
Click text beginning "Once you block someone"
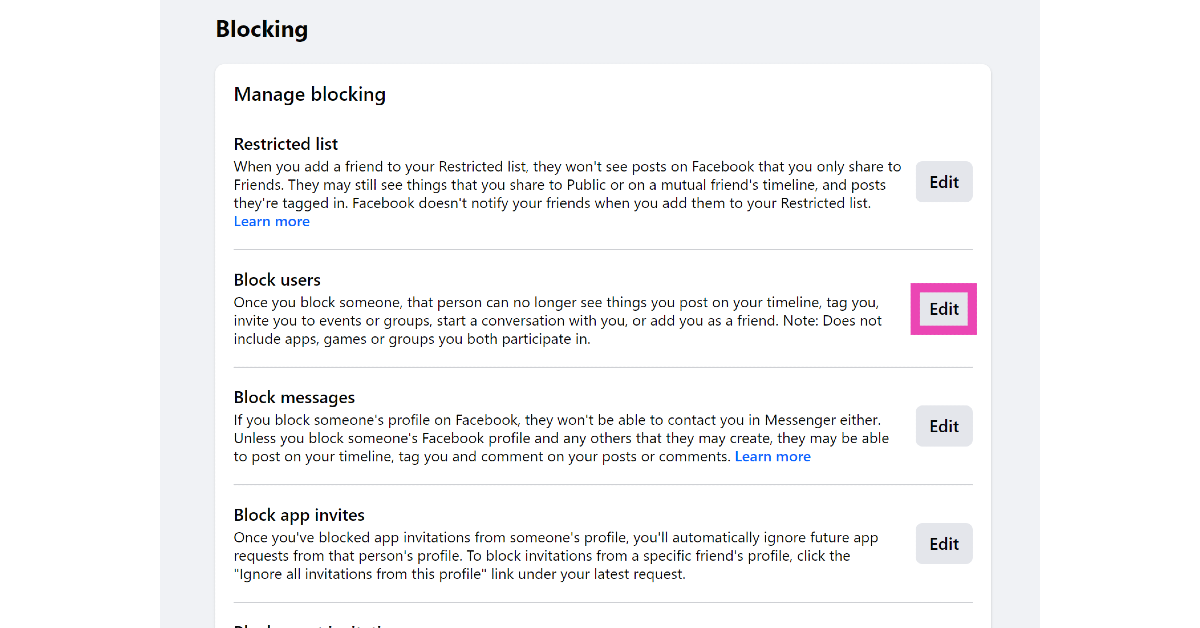500,302
